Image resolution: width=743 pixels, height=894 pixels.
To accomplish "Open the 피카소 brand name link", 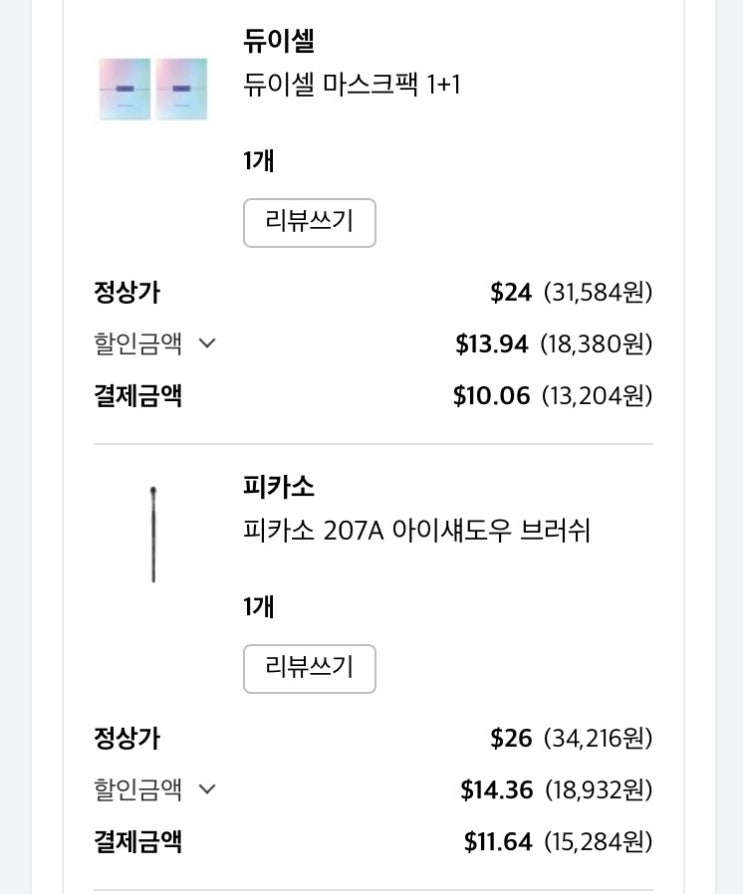I will pyautogui.click(x=279, y=487).
